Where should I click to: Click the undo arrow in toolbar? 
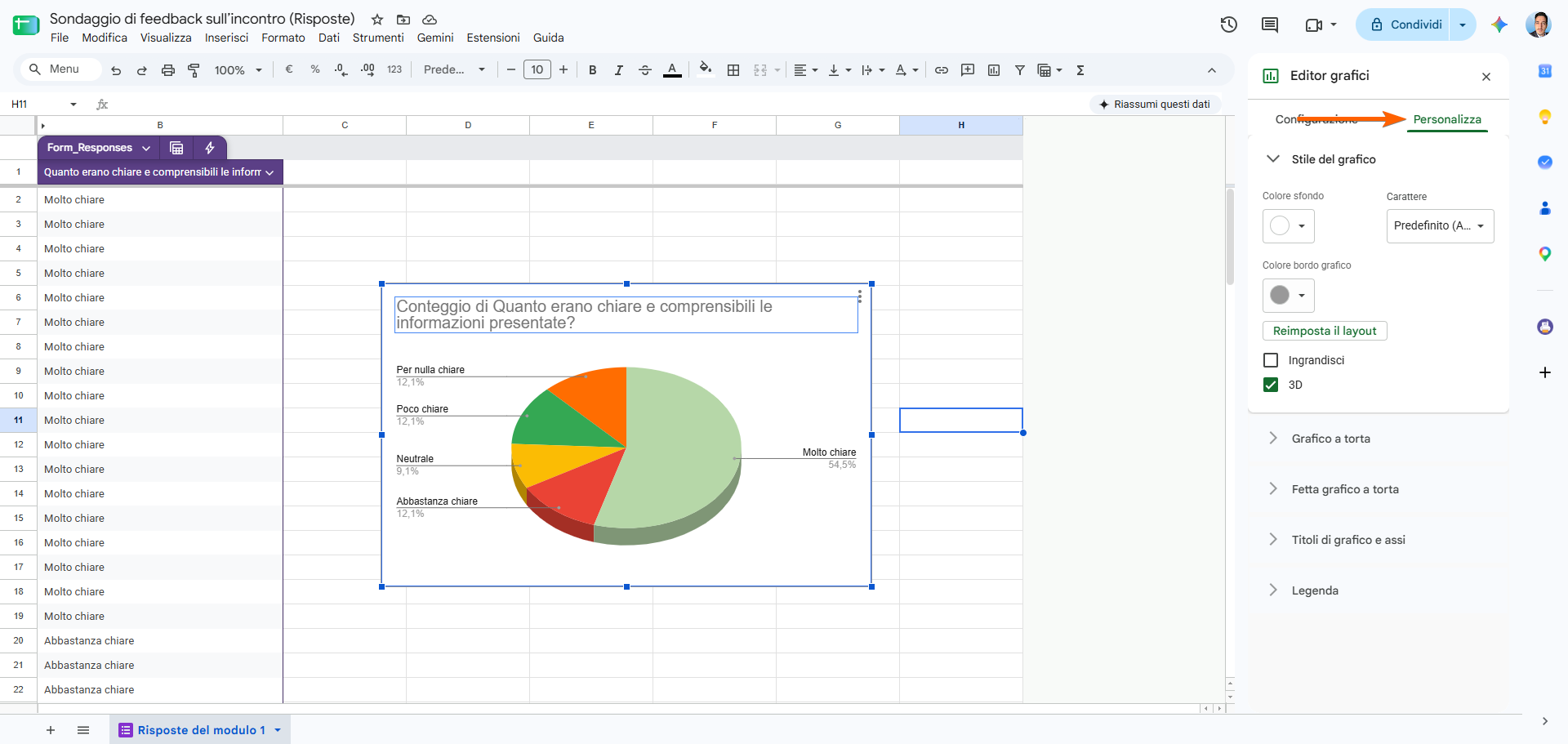(116, 70)
